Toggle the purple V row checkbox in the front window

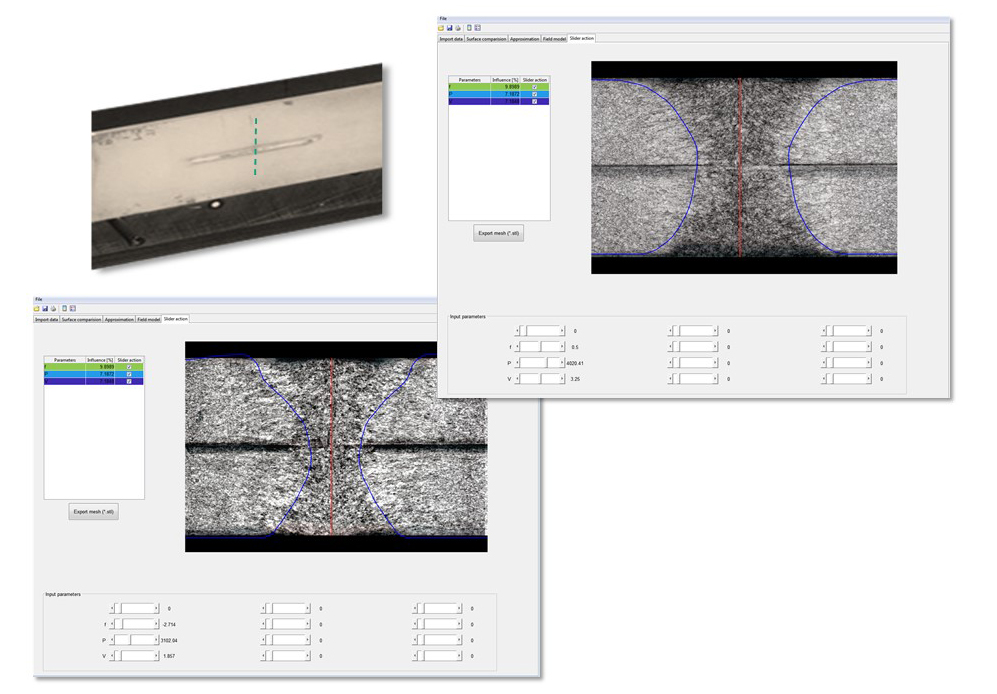tap(535, 101)
